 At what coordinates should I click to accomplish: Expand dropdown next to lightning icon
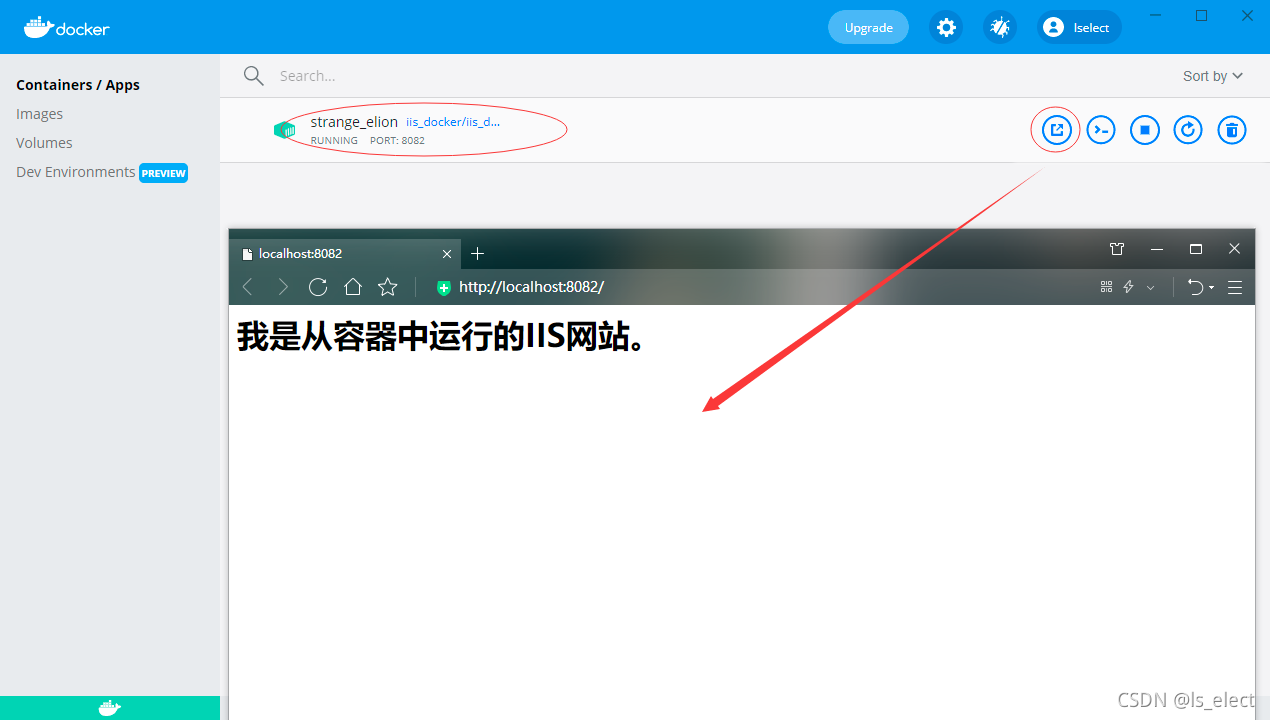(x=1151, y=288)
